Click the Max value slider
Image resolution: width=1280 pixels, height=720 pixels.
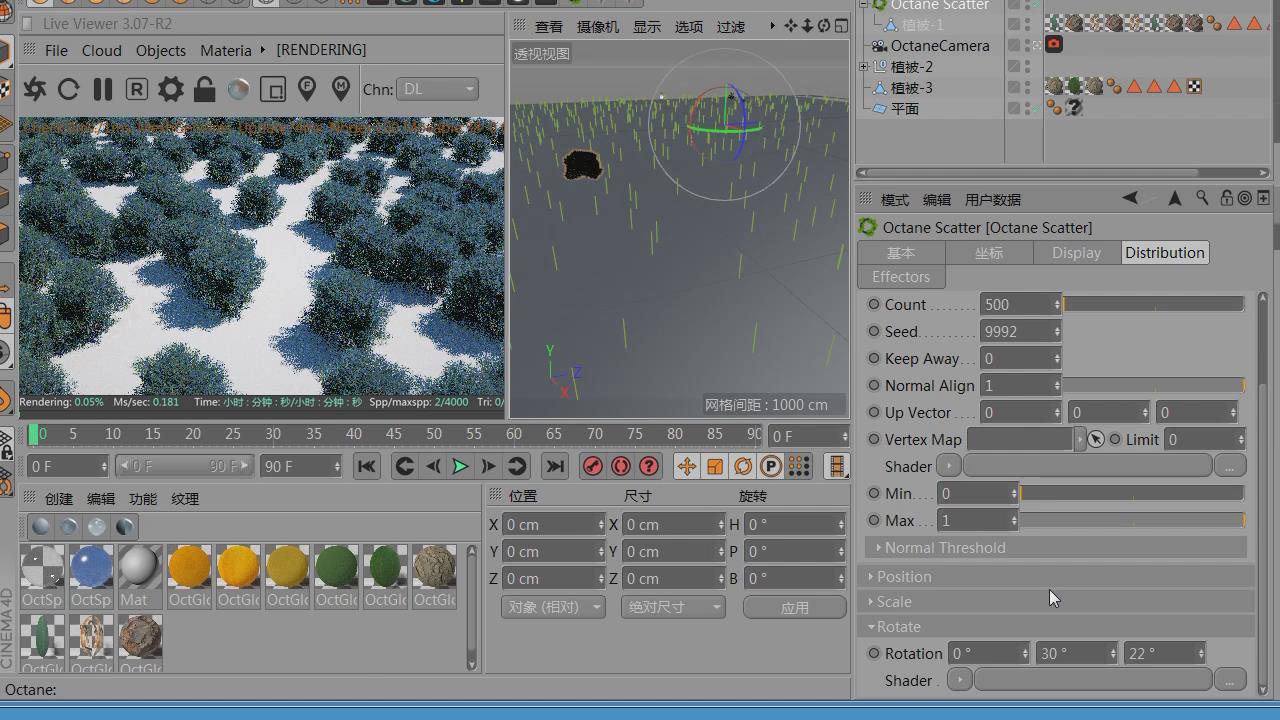coord(1132,520)
